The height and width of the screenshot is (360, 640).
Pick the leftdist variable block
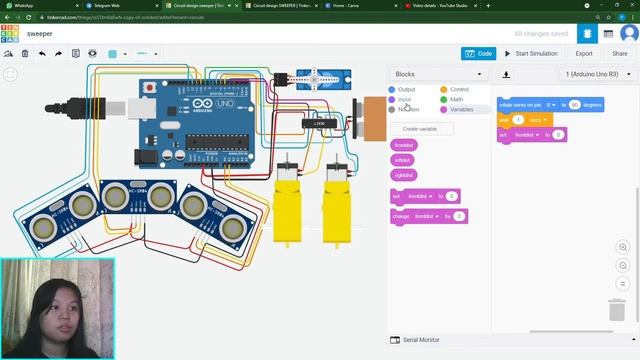(x=402, y=160)
